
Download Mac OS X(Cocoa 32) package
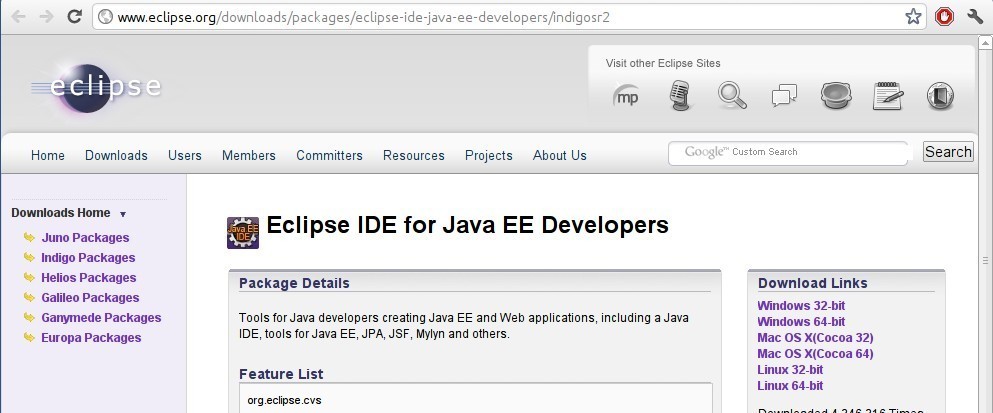tap(815, 338)
